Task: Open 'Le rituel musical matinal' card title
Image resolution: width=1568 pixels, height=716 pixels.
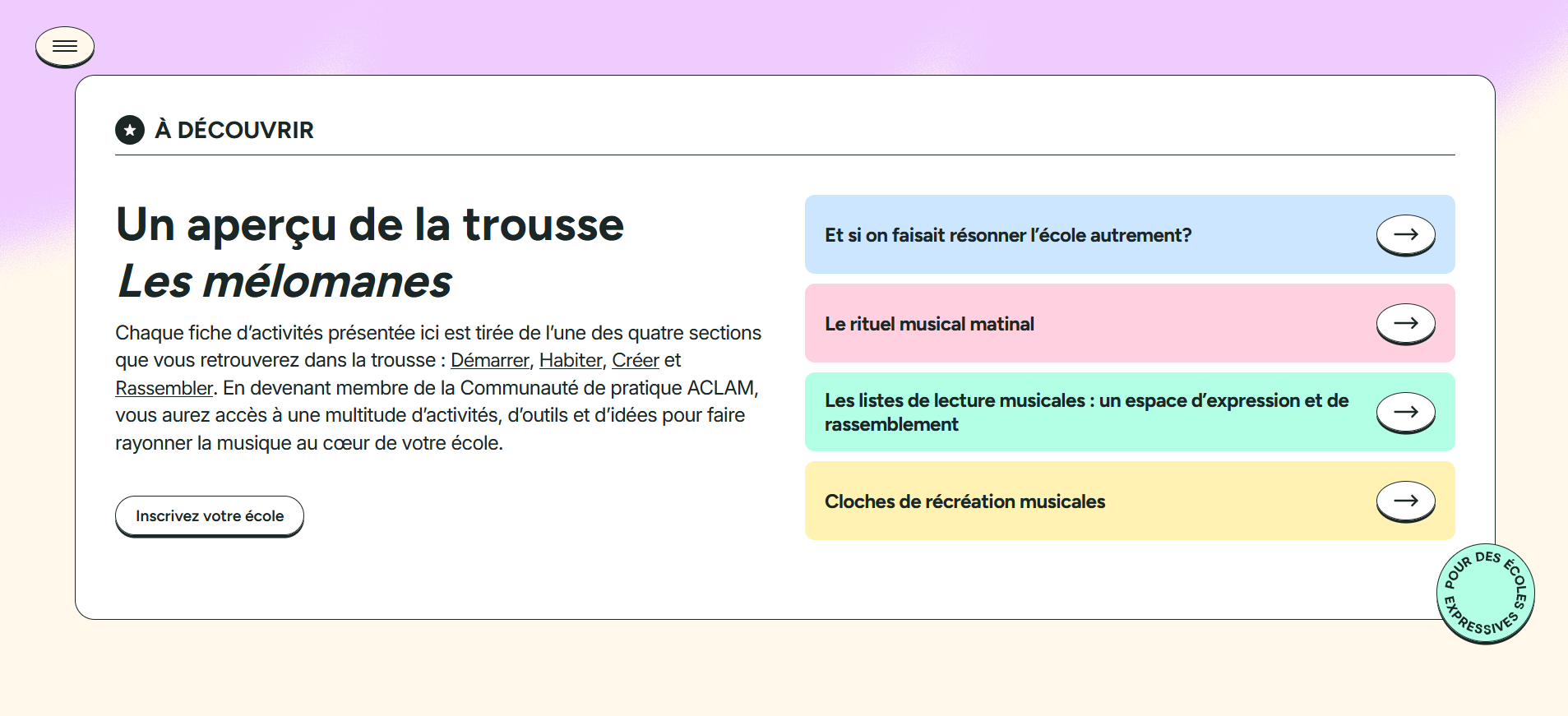Action: click(x=929, y=324)
